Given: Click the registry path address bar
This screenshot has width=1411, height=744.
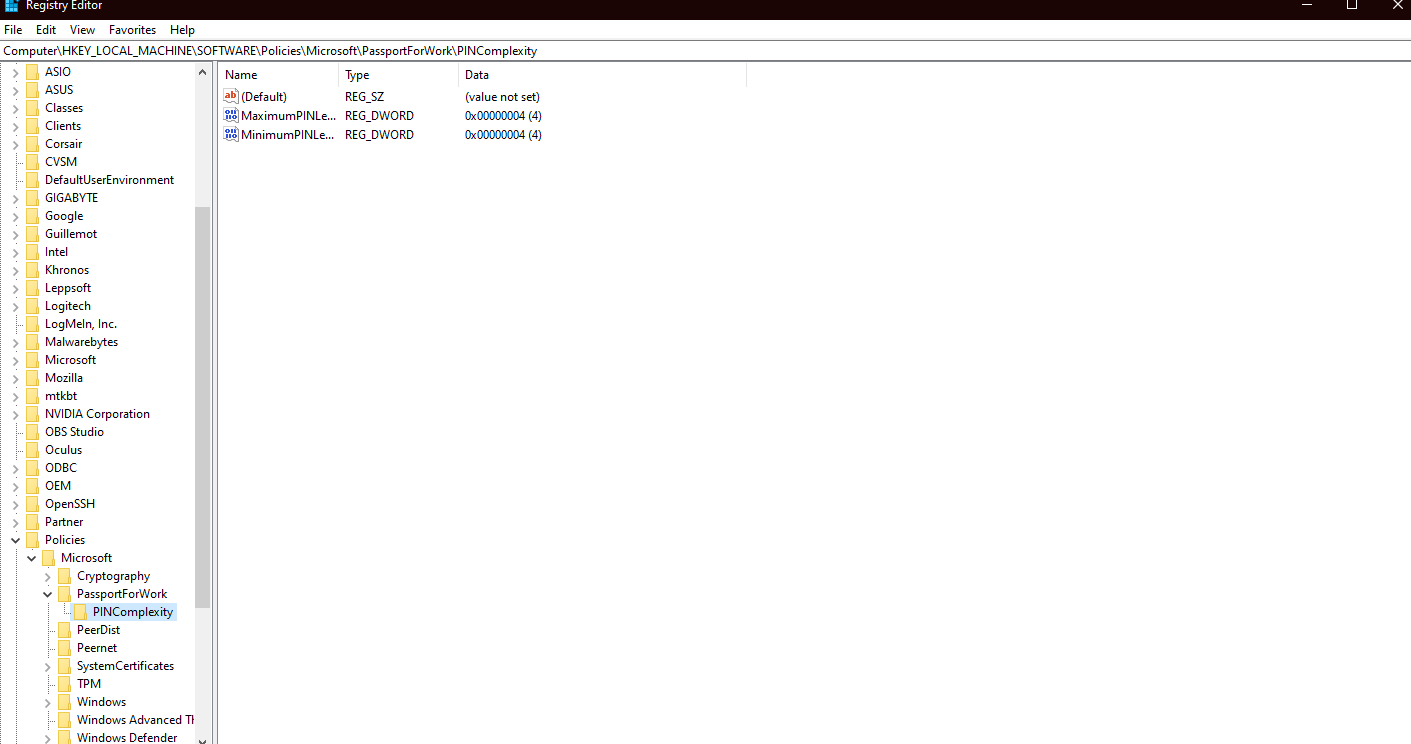Looking at the screenshot, I should pyautogui.click(x=705, y=51).
